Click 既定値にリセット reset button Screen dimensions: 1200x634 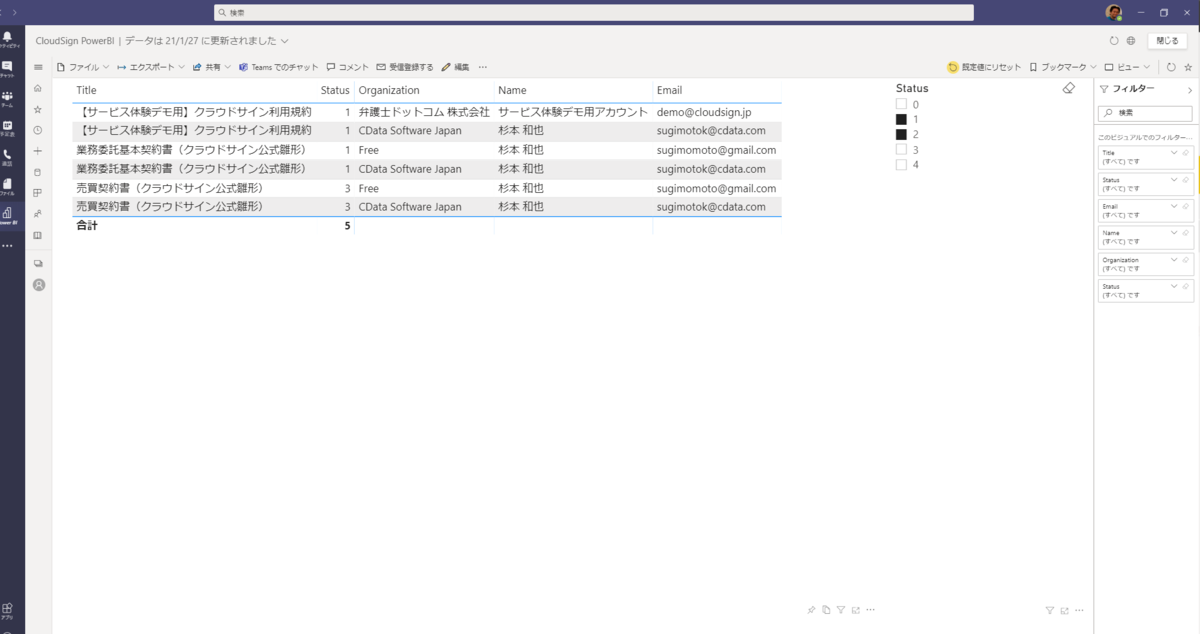click(x=984, y=67)
